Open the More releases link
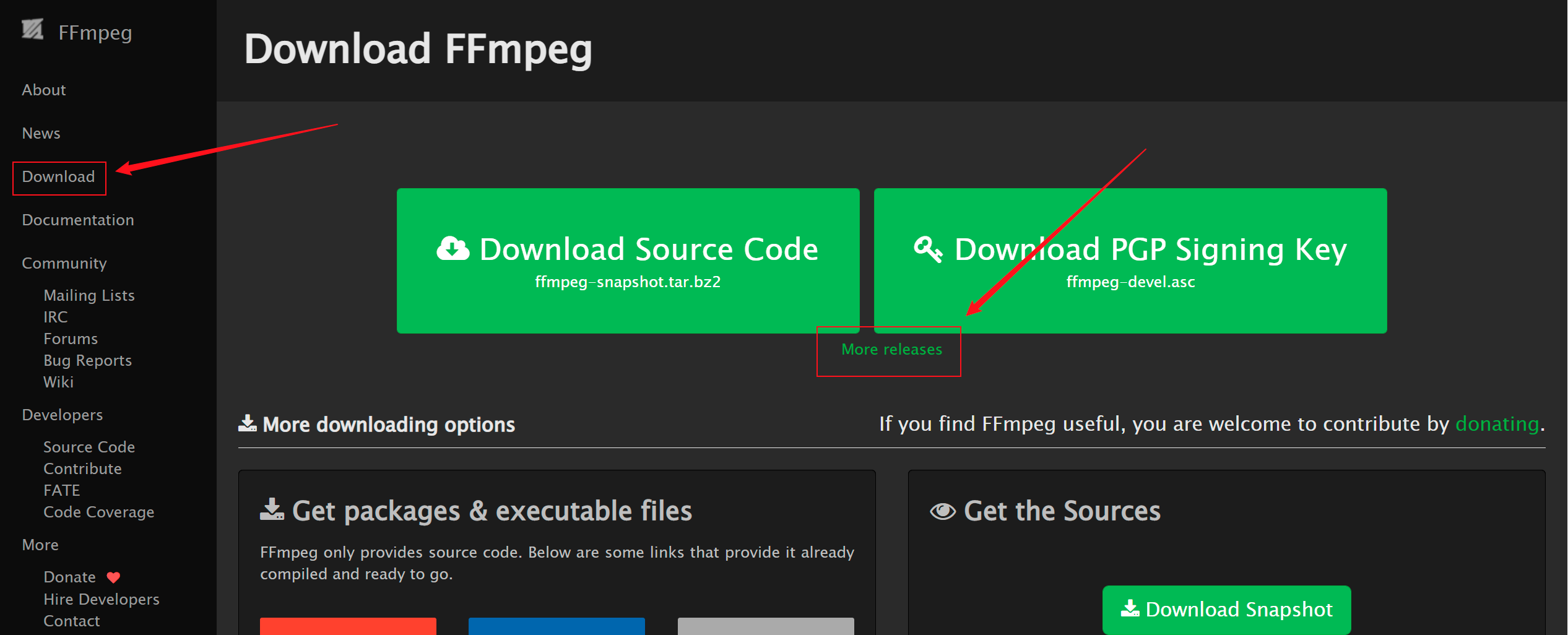Viewport: 1568px width, 635px height. (891, 349)
